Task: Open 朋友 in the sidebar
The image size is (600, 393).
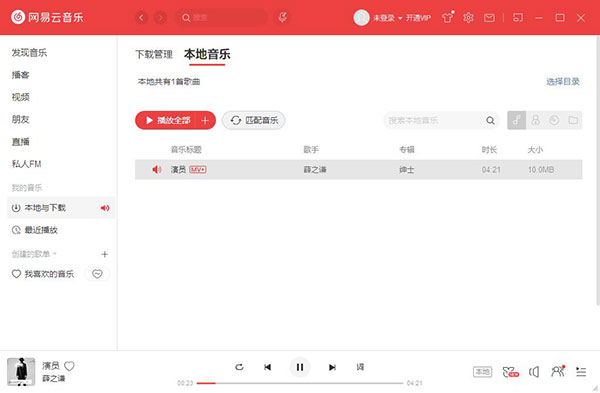Action: coord(20,119)
